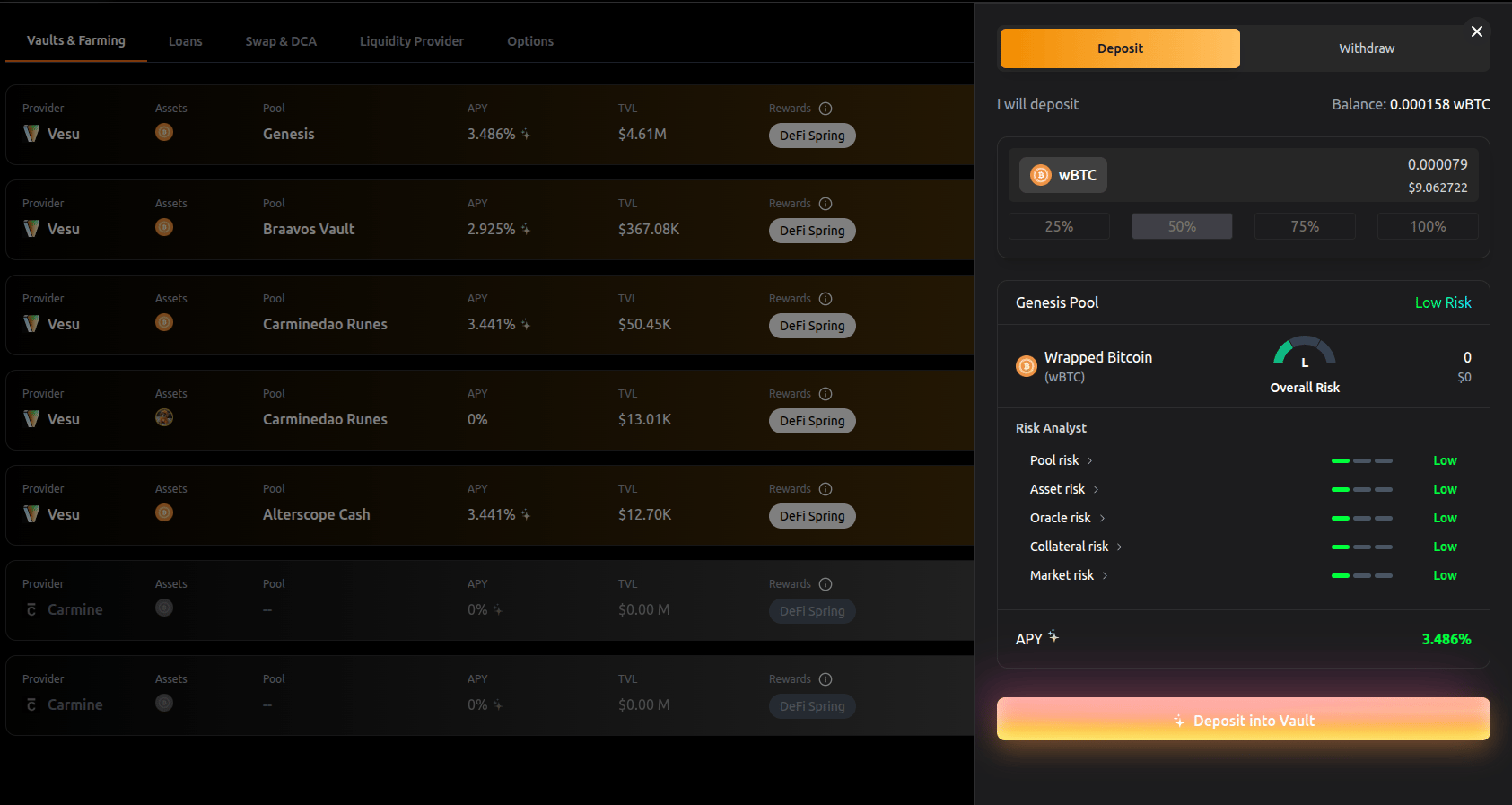Expand Collateral risk details
The height and width of the screenshot is (805, 1512).
1076,547
